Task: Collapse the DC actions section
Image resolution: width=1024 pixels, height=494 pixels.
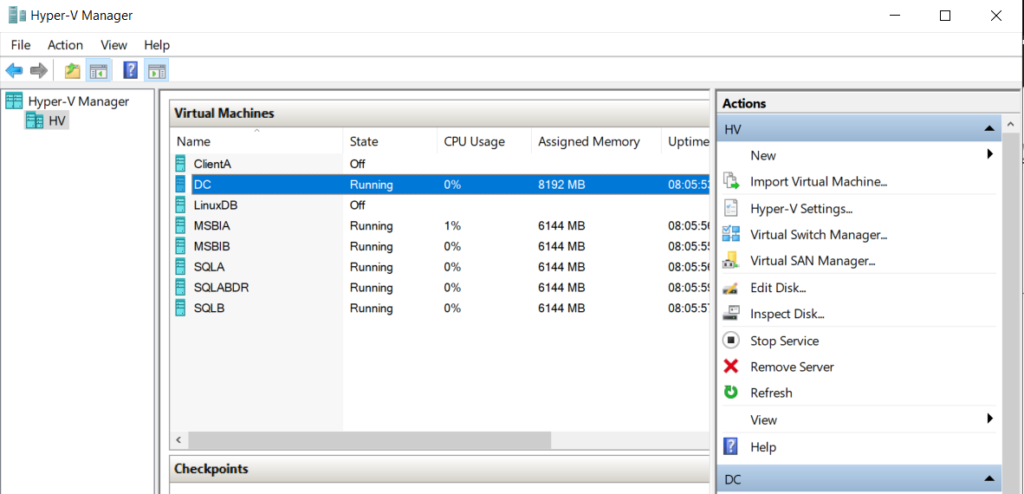Action: (988, 479)
